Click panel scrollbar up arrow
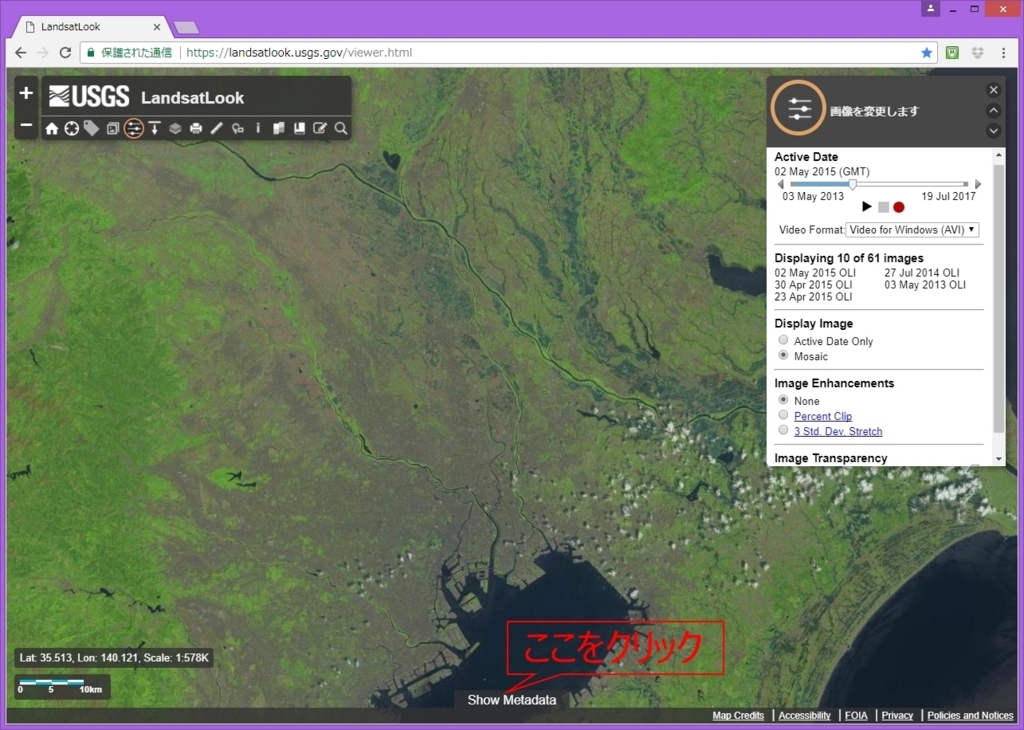Viewport: 1024px width, 730px height. tap(999, 155)
